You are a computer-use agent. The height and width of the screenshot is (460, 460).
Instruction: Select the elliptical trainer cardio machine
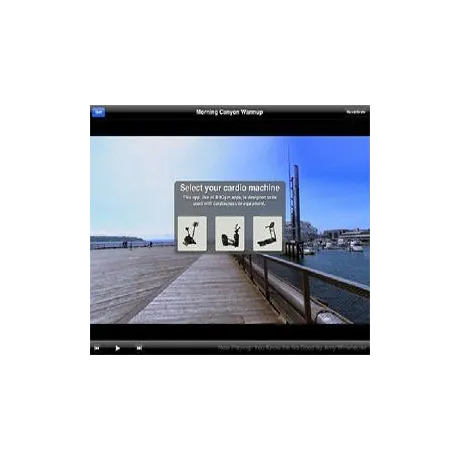coord(230,234)
